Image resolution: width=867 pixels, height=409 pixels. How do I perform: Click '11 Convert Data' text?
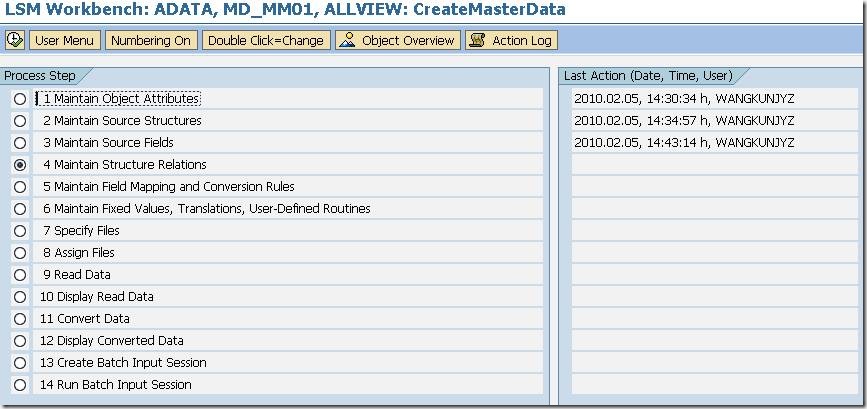click(85, 319)
